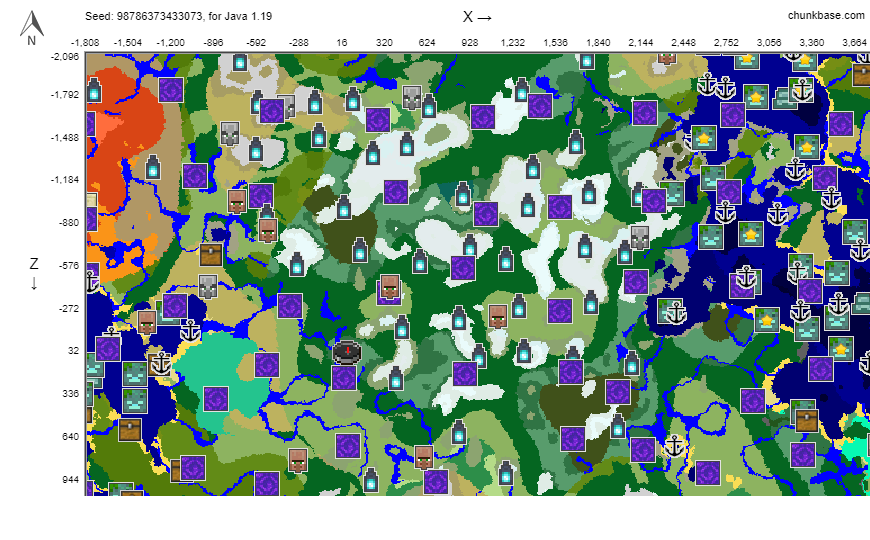Select ruined portal near X -350, Z -290
The width and height of the screenshot is (870, 540).
[x=290, y=306]
